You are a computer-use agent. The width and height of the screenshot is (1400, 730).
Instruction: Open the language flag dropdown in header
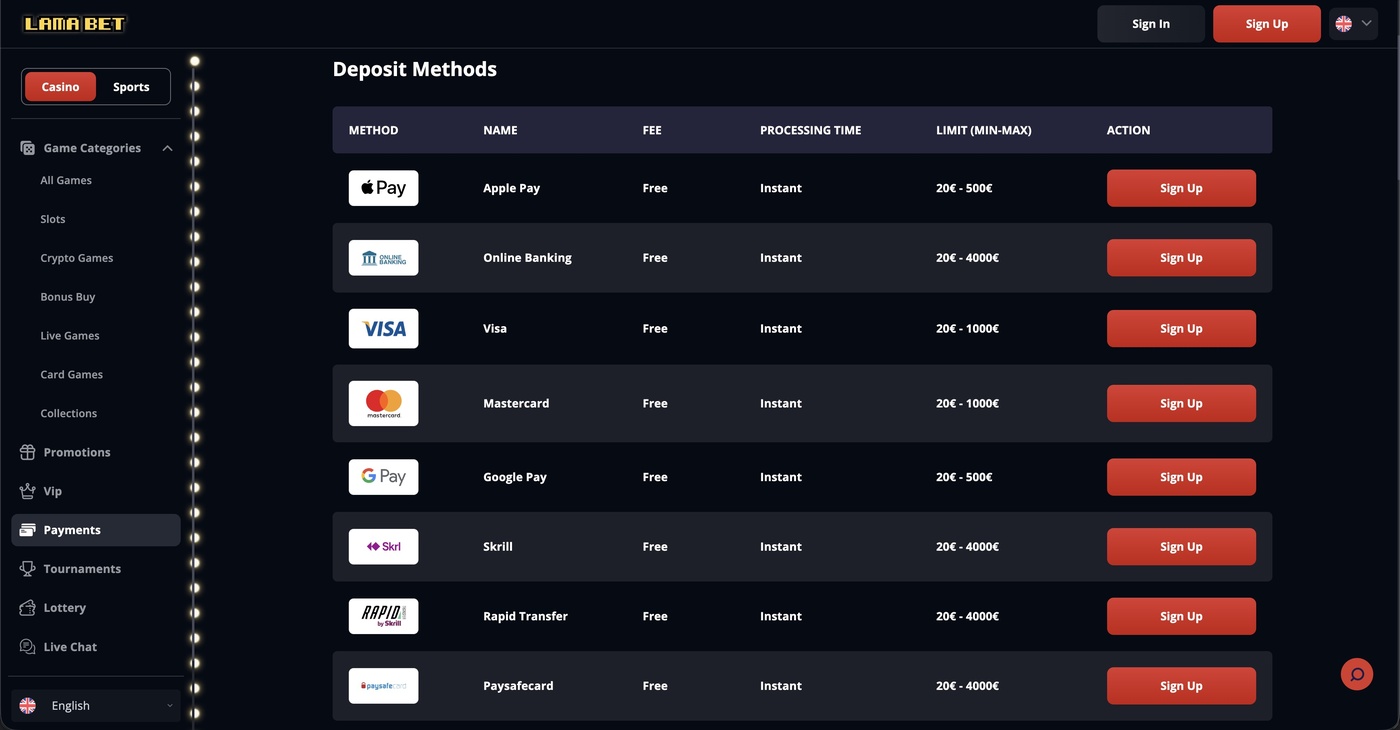pos(1354,24)
